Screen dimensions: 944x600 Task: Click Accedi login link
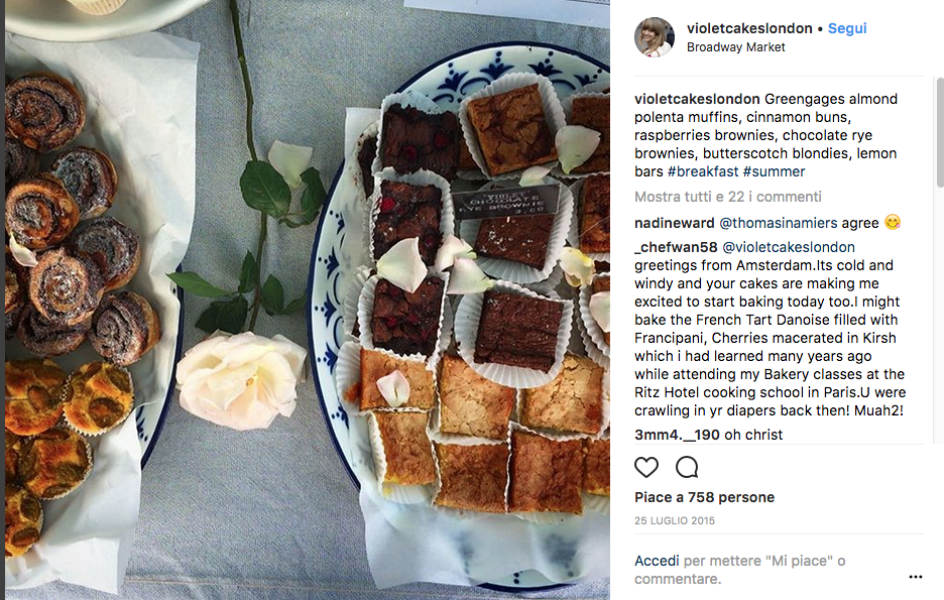click(x=656, y=561)
